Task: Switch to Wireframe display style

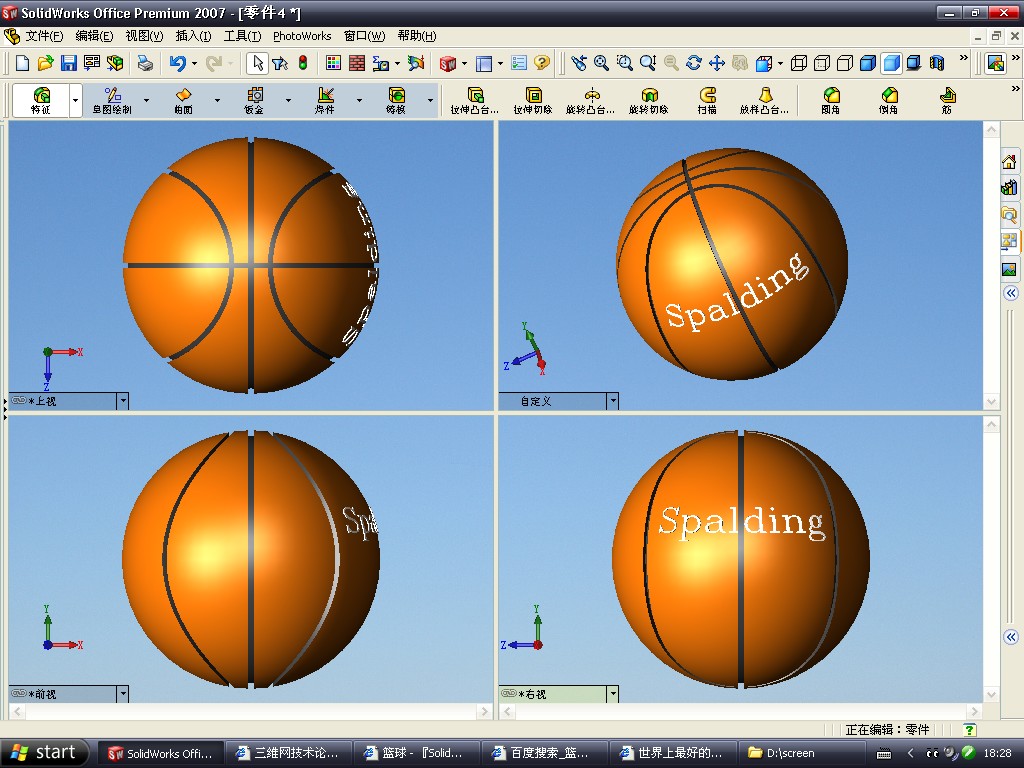Action: pyautogui.click(x=799, y=63)
